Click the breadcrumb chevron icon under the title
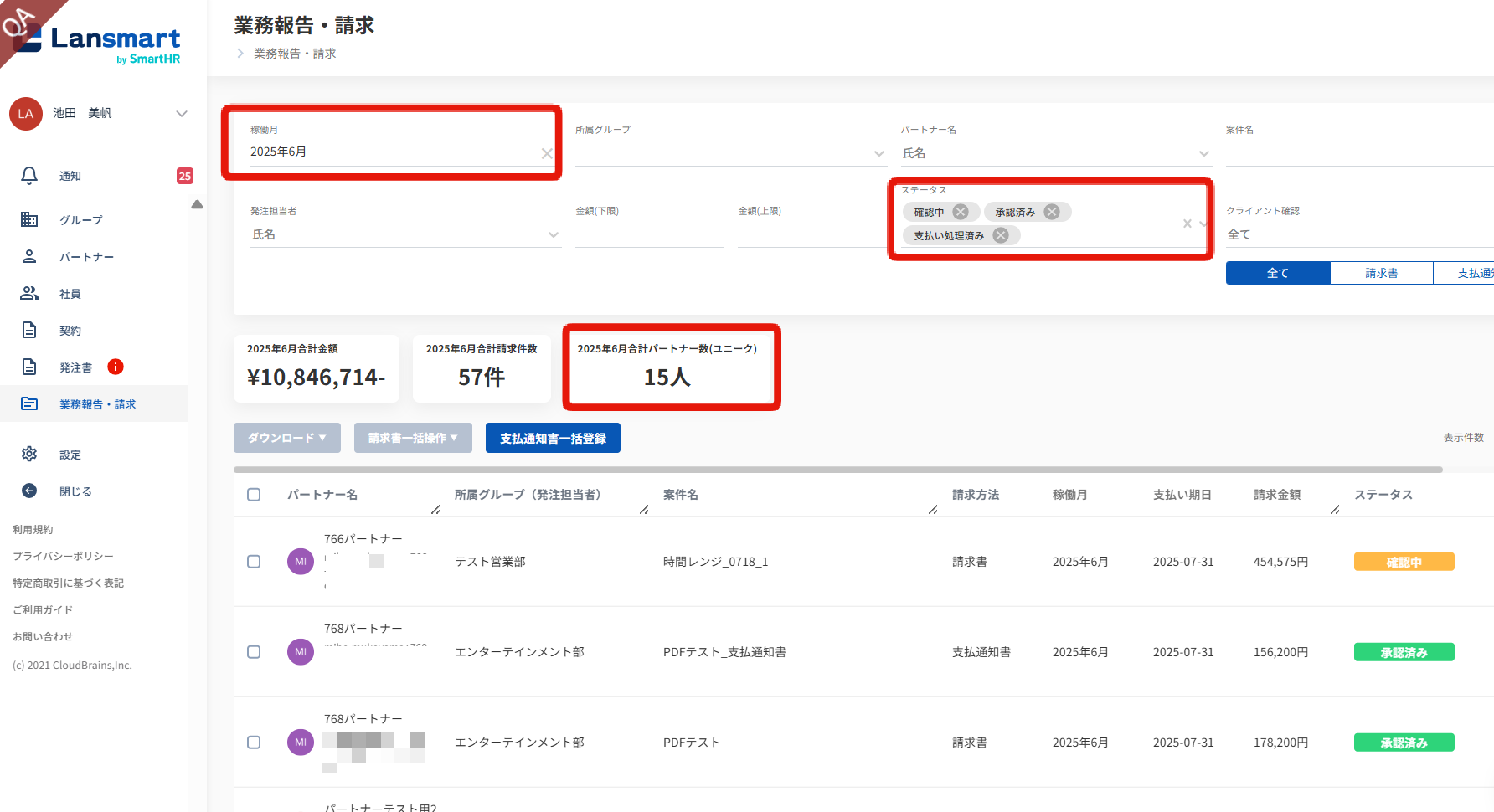Image resolution: width=1494 pixels, height=812 pixels. point(240,54)
